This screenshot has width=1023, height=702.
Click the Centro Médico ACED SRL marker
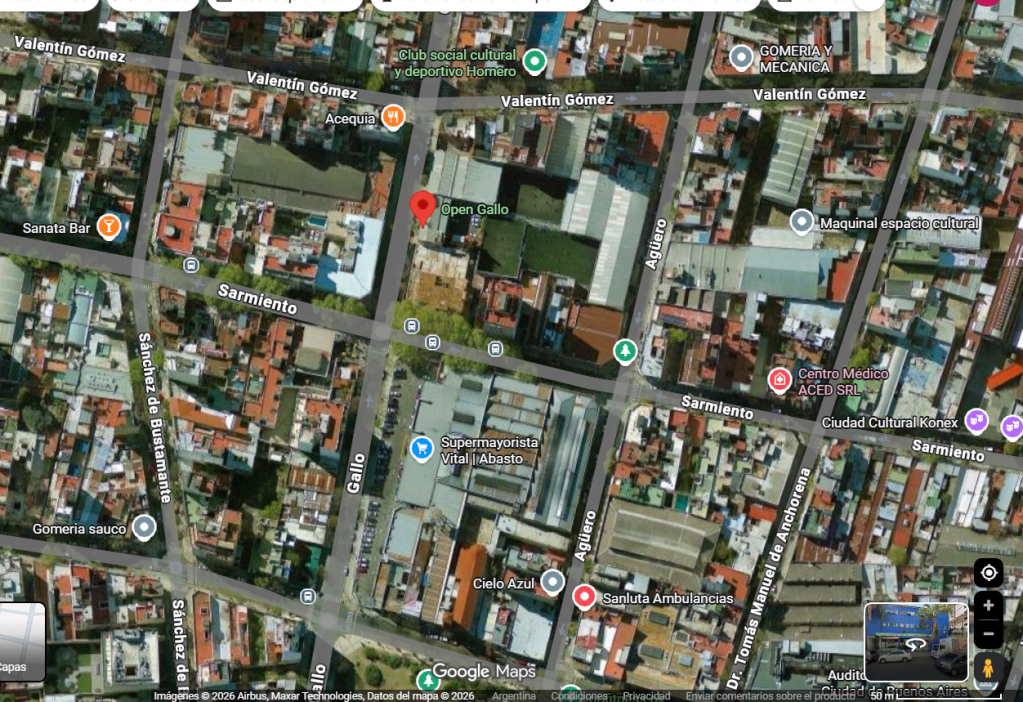pyautogui.click(x=779, y=380)
